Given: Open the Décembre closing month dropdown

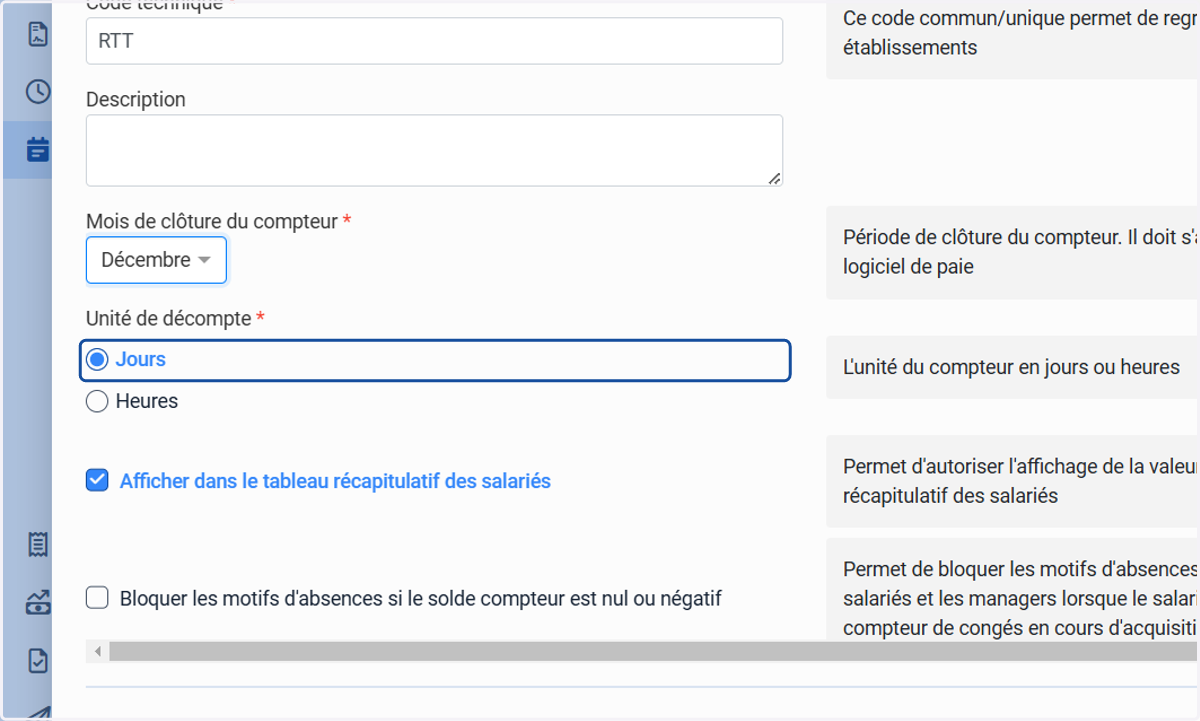Looking at the screenshot, I should pyautogui.click(x=156, y=260).
